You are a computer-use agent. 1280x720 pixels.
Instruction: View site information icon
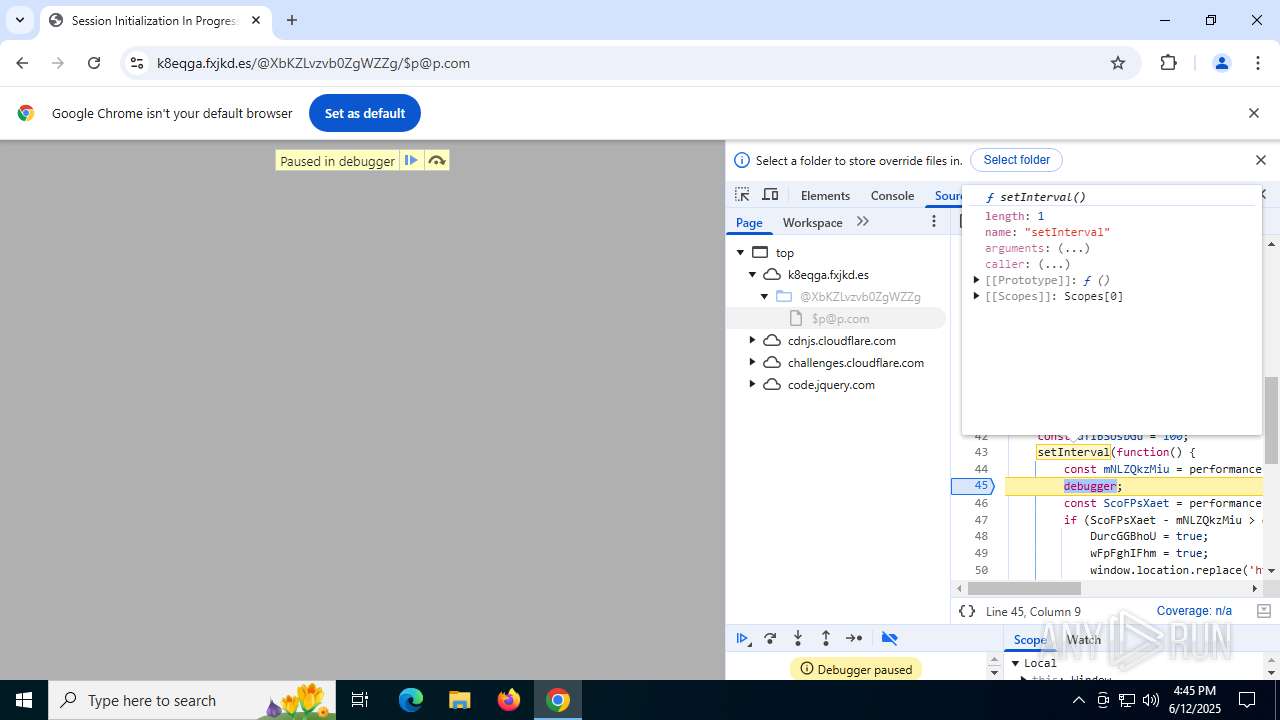[138, 63]
